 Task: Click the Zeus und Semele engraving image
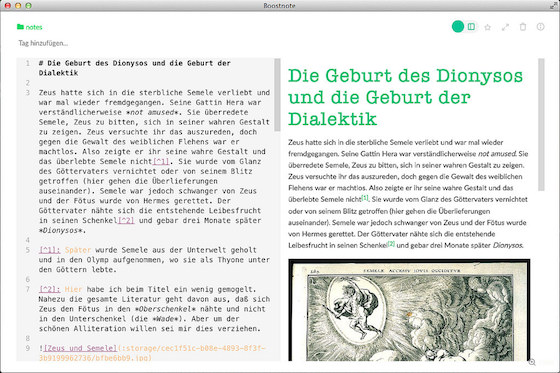point(409,310)
